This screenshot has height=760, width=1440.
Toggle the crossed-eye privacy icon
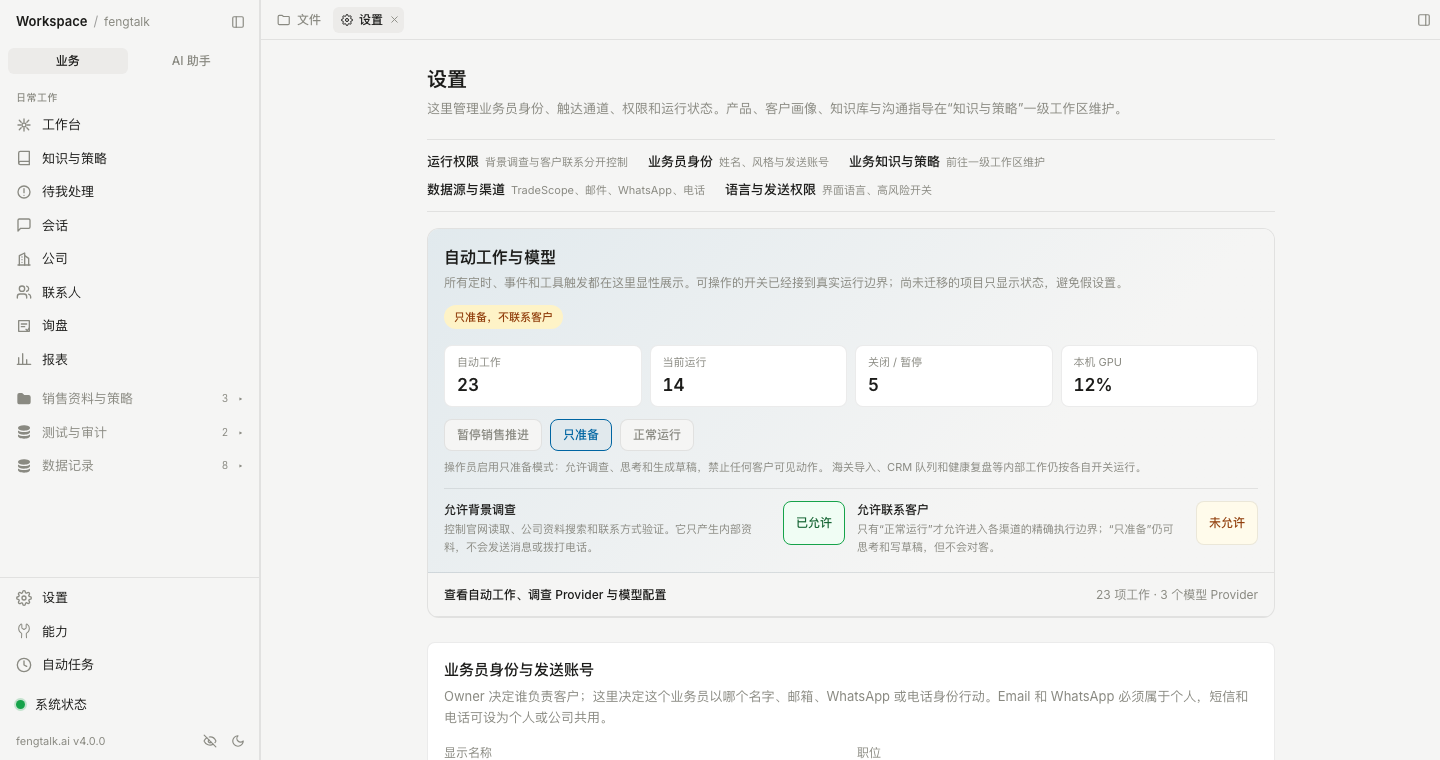click(x=210, y=741)
